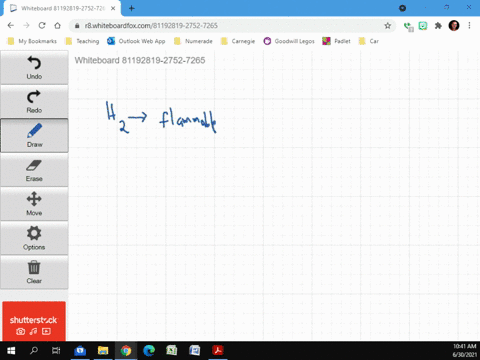This screenshot has height=360, width=480.
Task: Open the Teaching bookmarks folder
Action: point(83,41)
